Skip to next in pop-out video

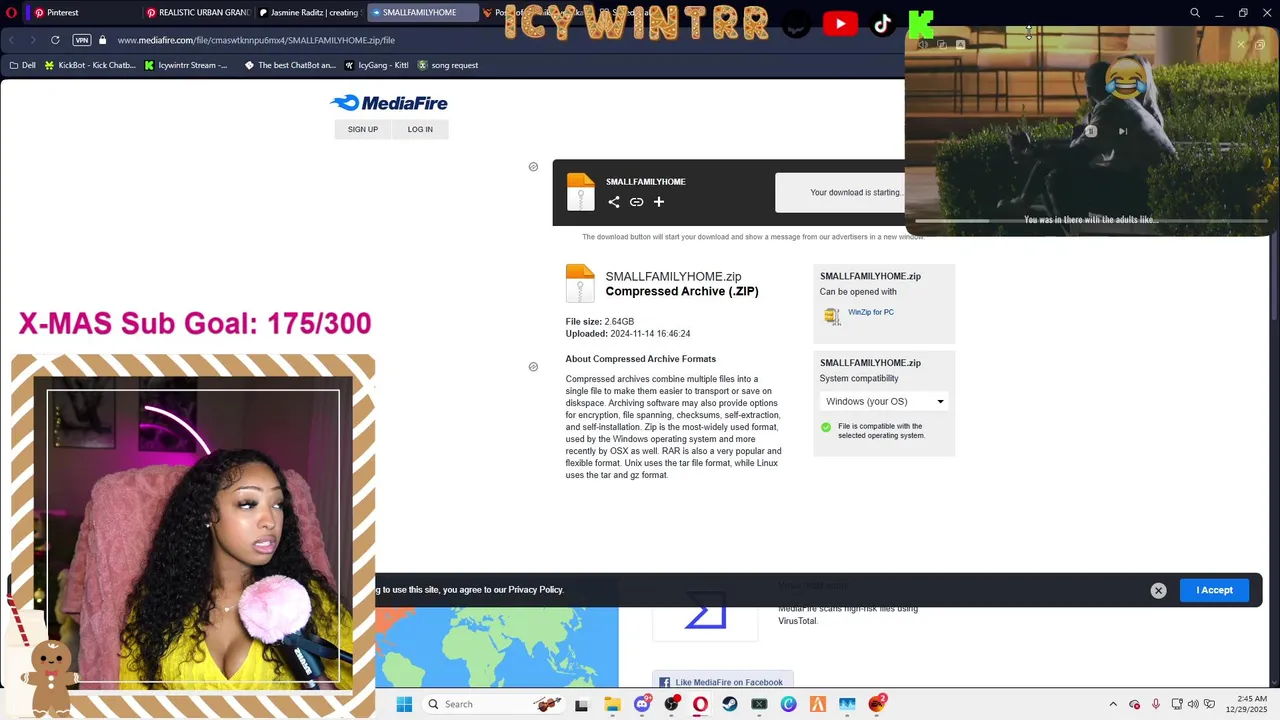(x=1123, y=131)
